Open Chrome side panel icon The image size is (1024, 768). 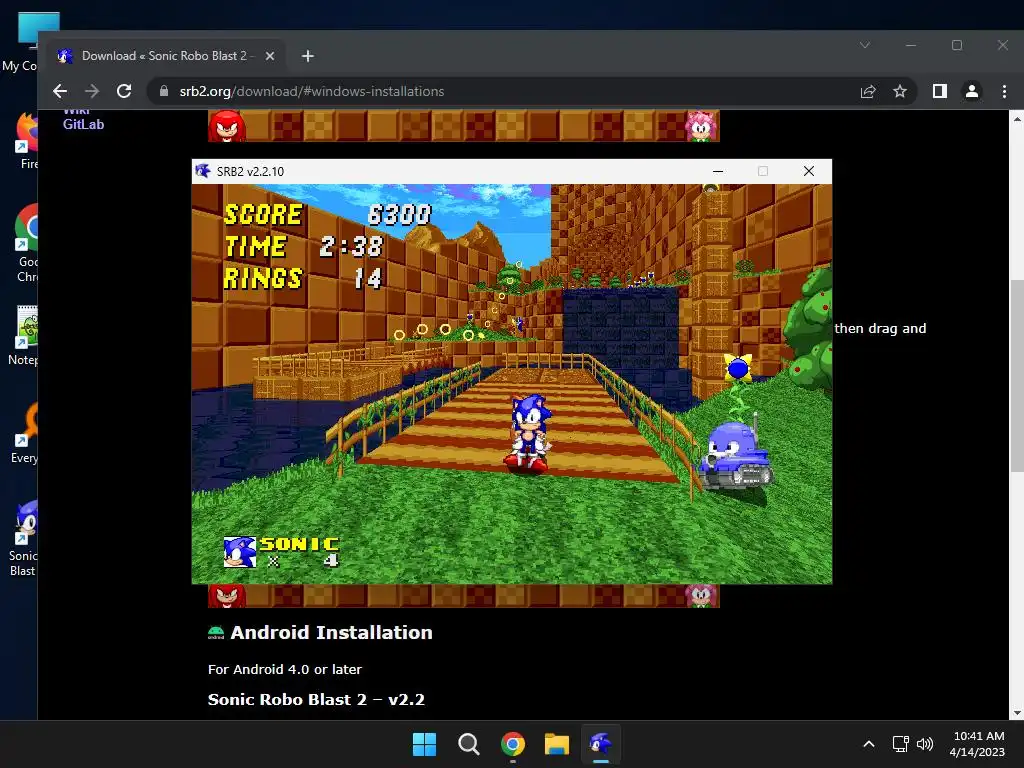click(x=940, y=91)
